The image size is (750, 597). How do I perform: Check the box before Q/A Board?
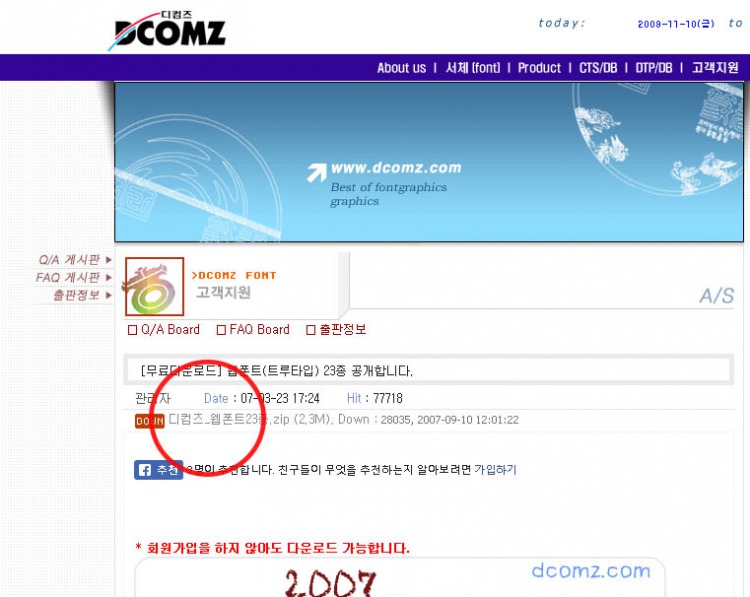pos(132,330)
